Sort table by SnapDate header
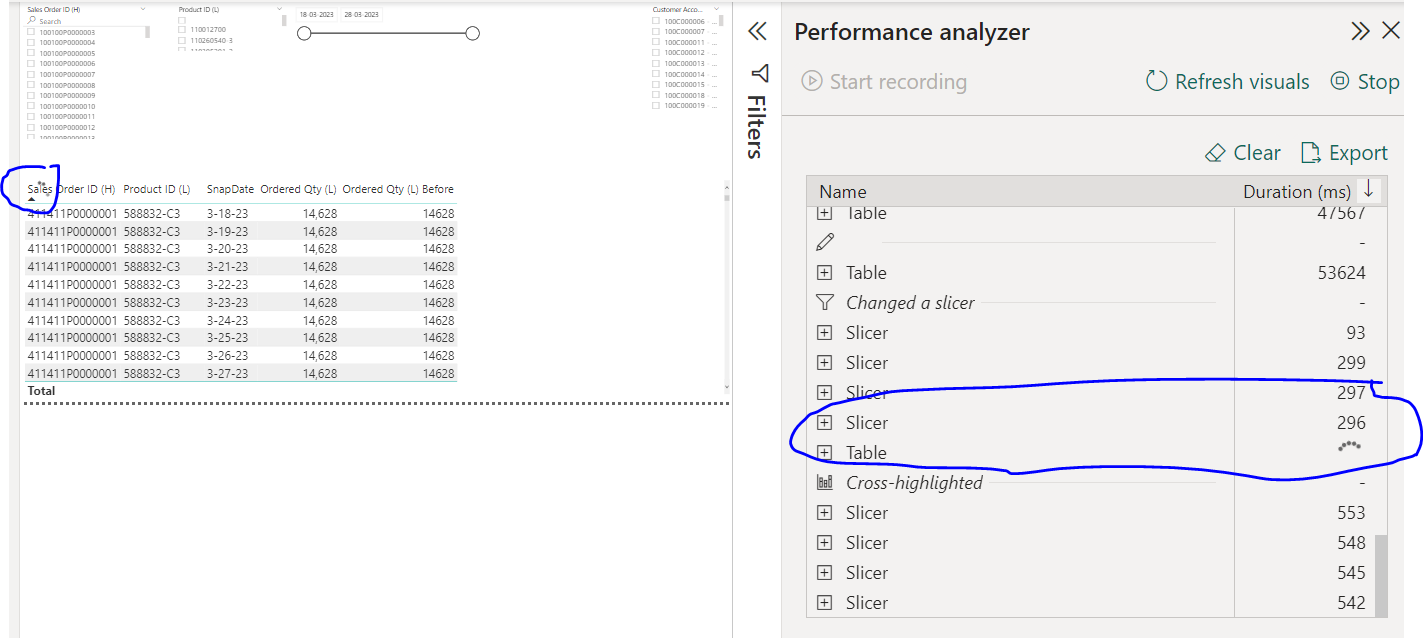 pyautogui.click(x=230, y=189)
